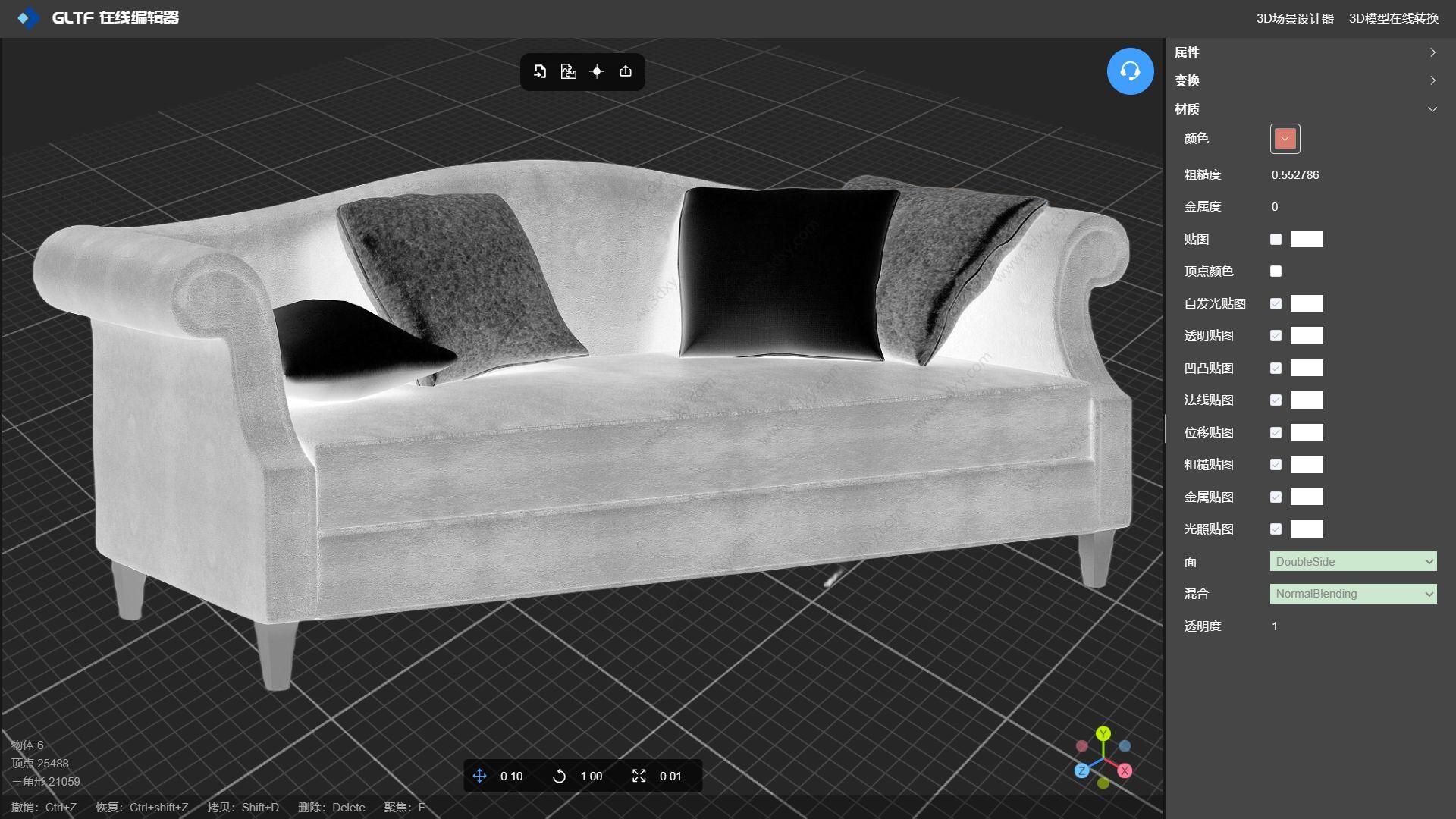Screen dimensions: 1456x819
Task: Open the blue headset support button
Action: pos(1130,71)
